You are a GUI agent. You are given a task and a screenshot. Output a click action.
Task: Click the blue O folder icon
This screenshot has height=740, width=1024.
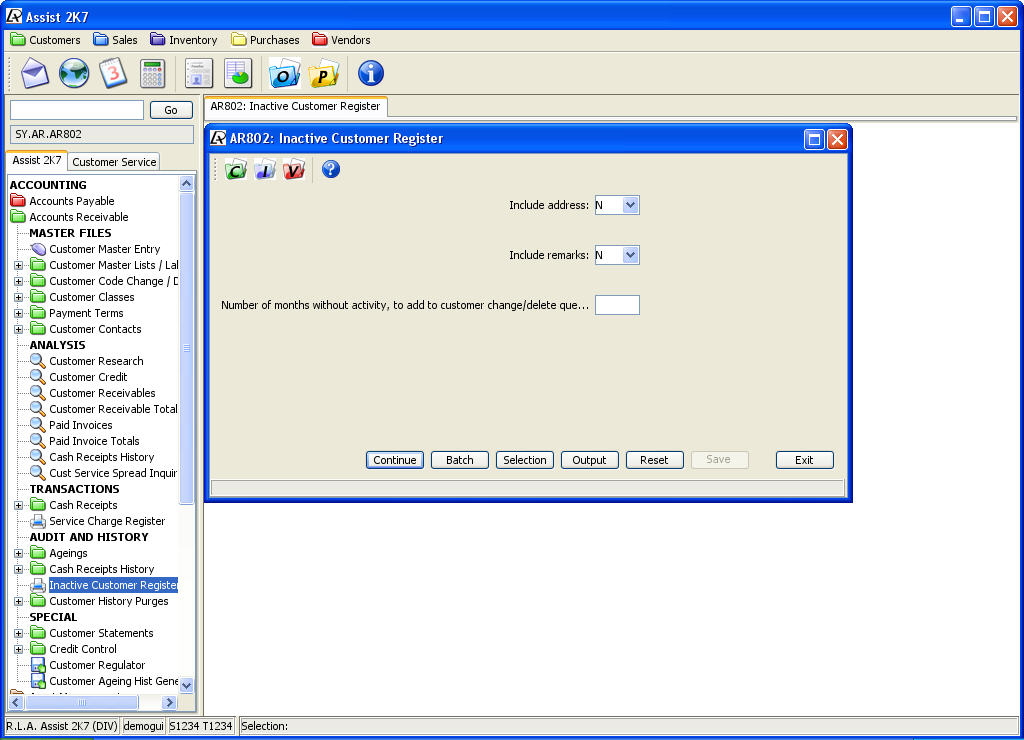(x=285, y=74)
